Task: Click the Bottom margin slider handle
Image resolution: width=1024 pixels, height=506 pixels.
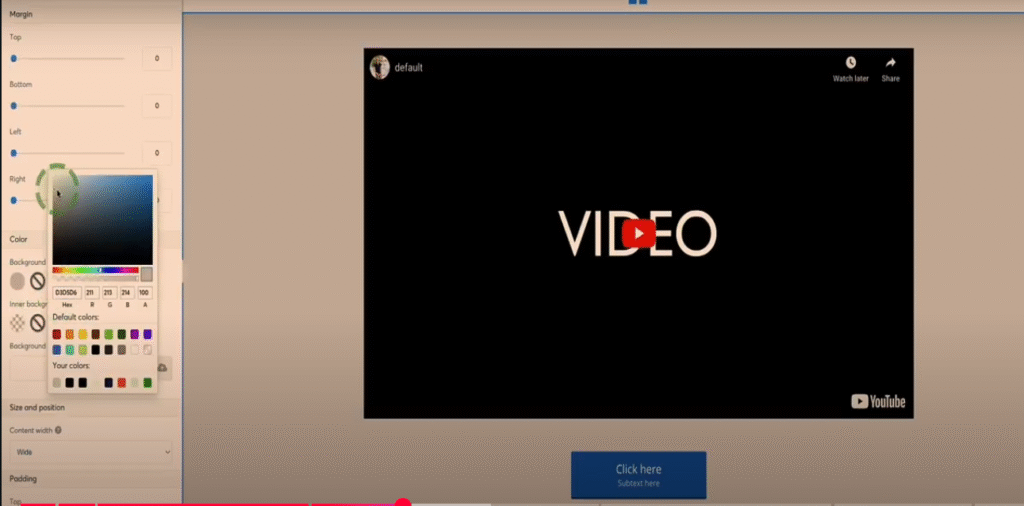Action: coord(14,106)
